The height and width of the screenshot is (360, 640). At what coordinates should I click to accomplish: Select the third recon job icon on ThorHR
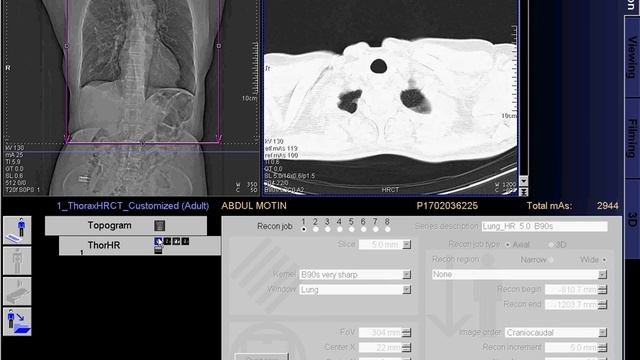[x=176, y=241]
